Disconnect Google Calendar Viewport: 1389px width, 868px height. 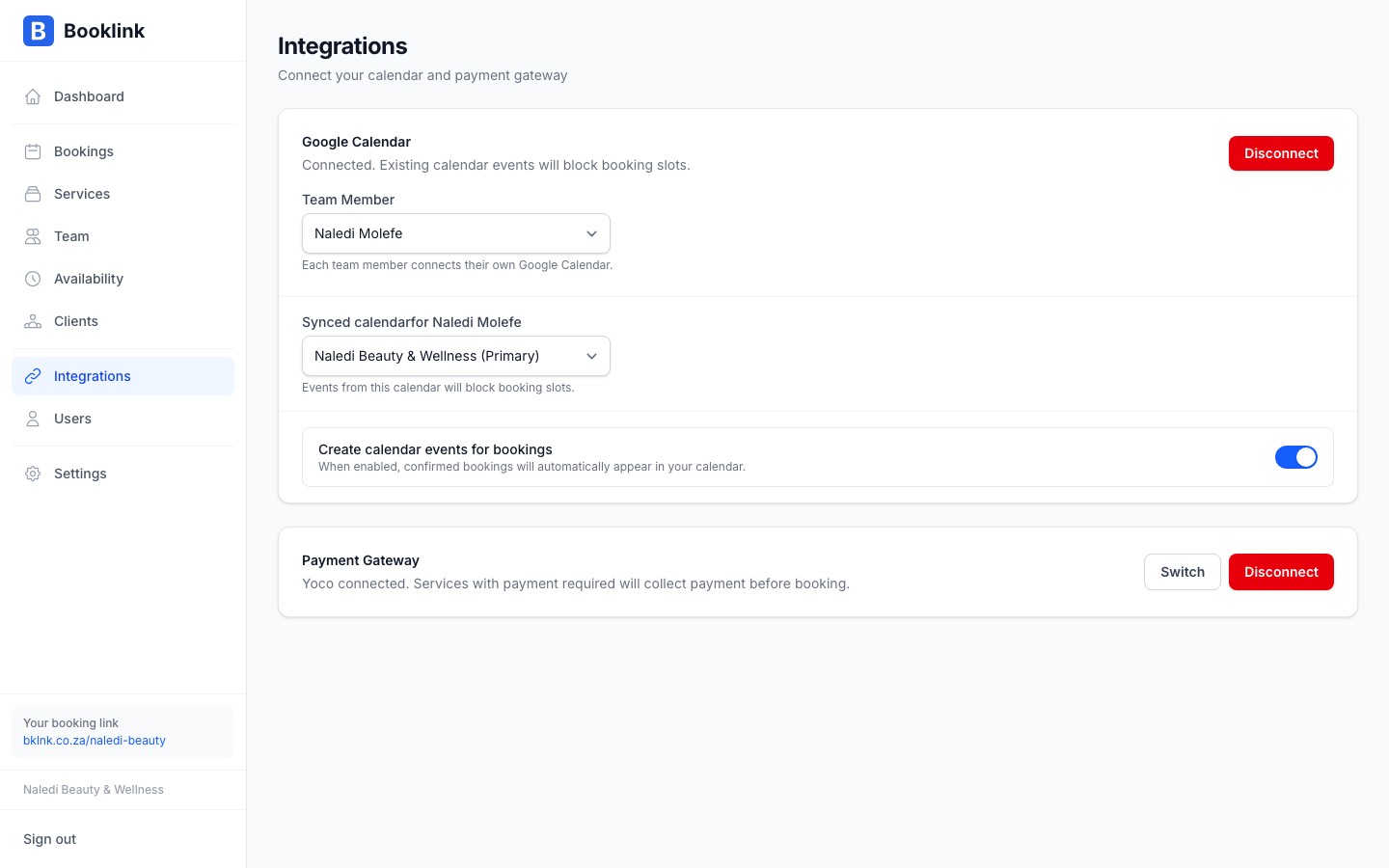coord(1281,153)
